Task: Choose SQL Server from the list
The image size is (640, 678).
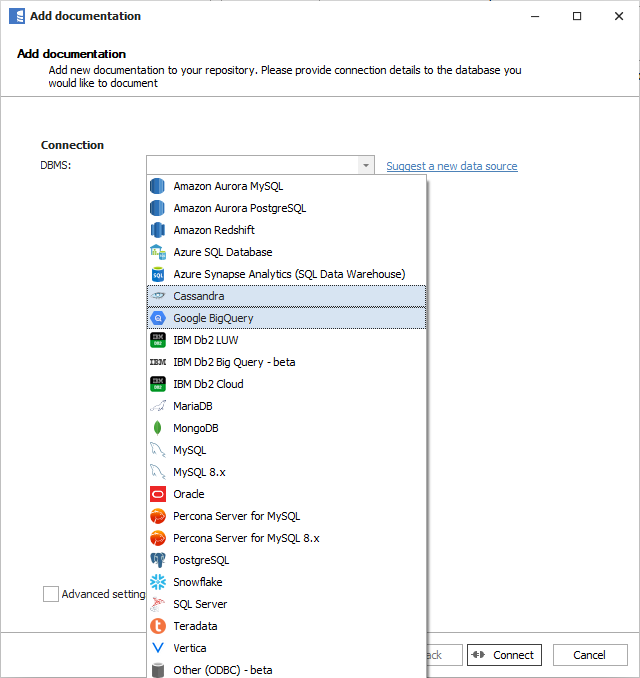Action: point(200,604)
